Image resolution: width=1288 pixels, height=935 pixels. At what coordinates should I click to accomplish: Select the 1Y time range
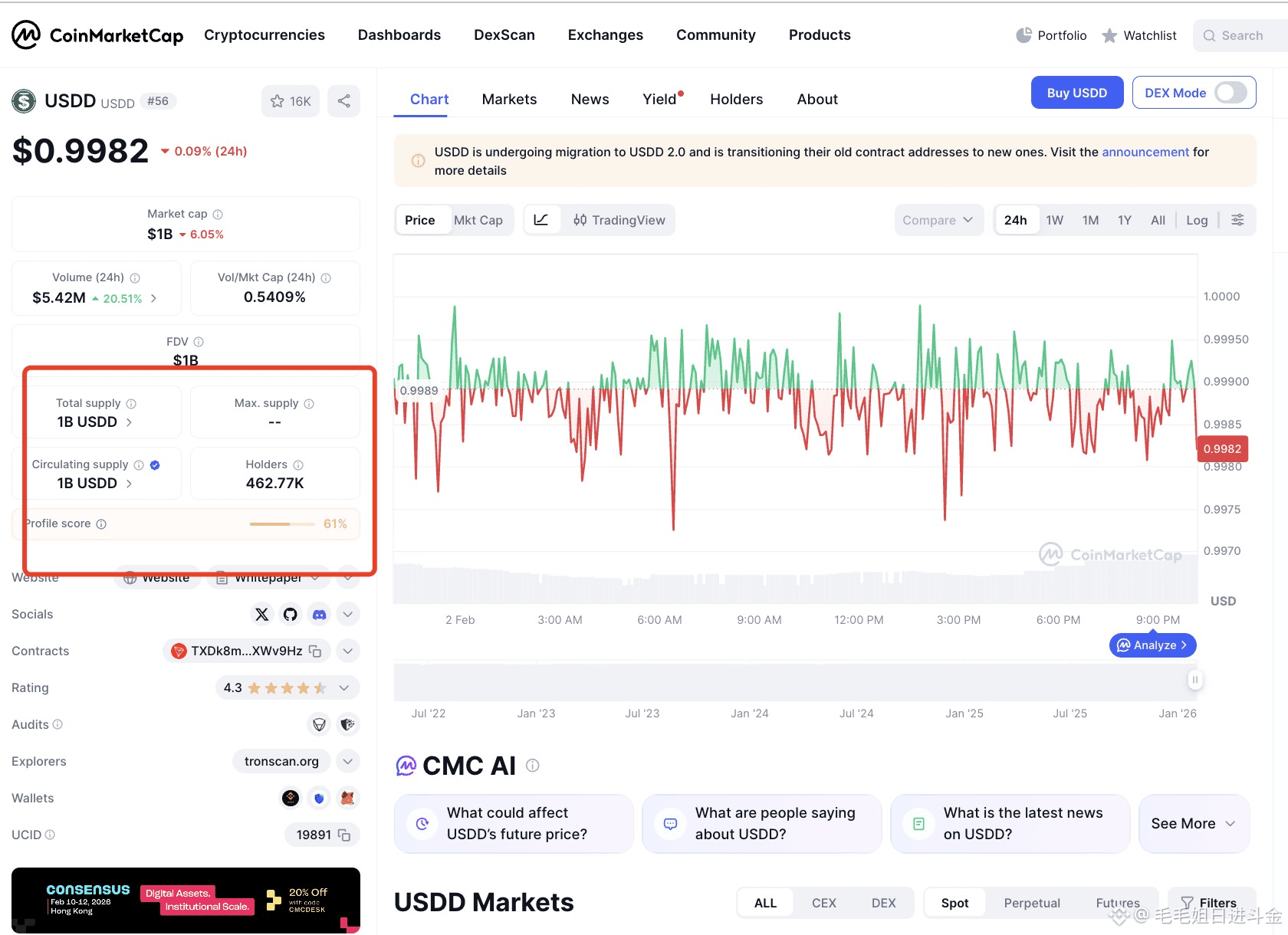point(1125,220)
